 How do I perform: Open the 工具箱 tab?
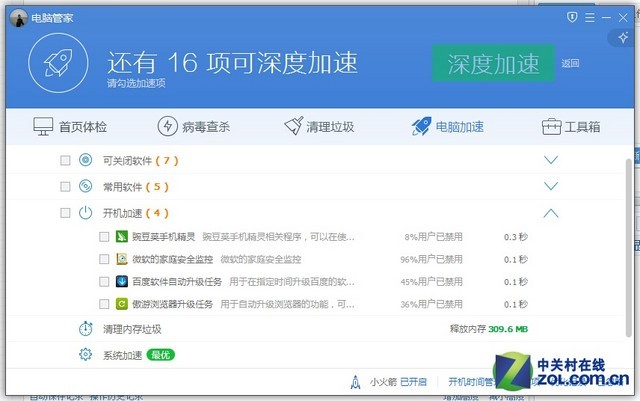(x=571, y=127)
